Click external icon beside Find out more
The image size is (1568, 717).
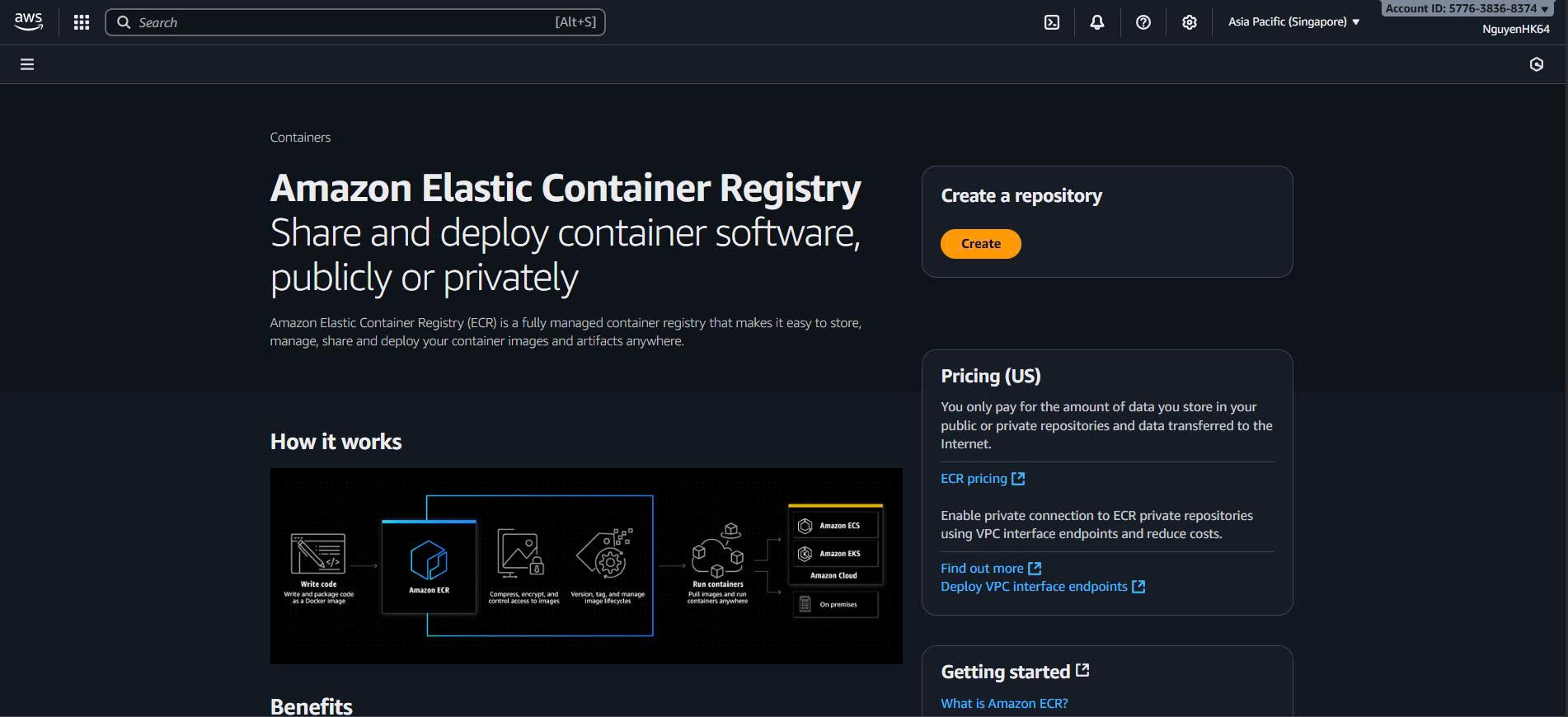point(1035,569)
